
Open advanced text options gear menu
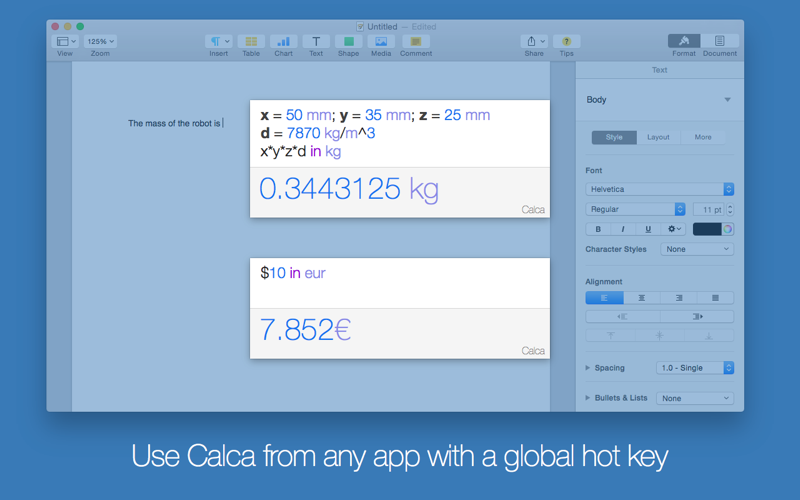point(674,229)
